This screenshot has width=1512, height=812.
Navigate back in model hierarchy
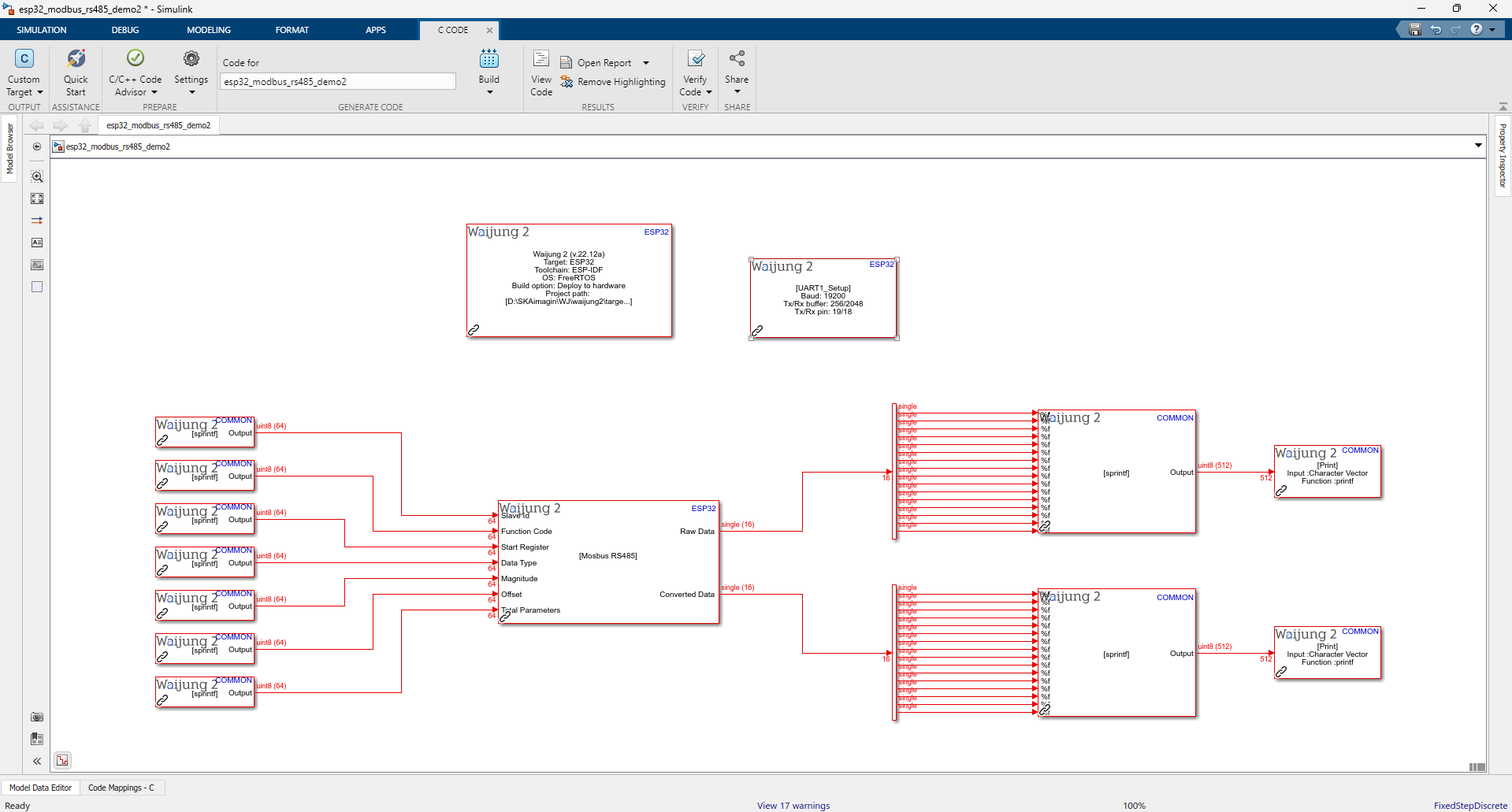(x=36, y=125)
